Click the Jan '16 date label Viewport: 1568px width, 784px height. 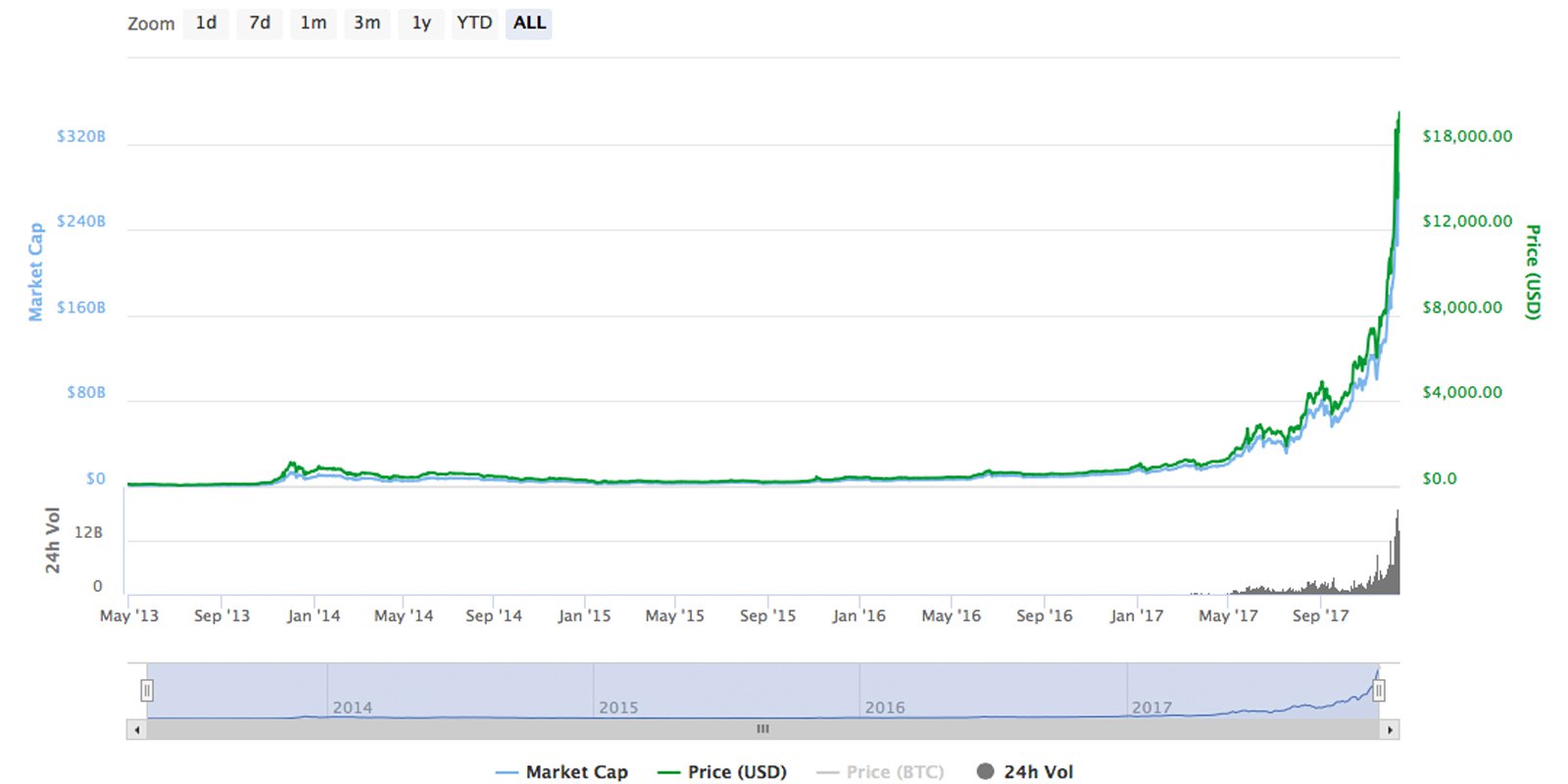859,616
